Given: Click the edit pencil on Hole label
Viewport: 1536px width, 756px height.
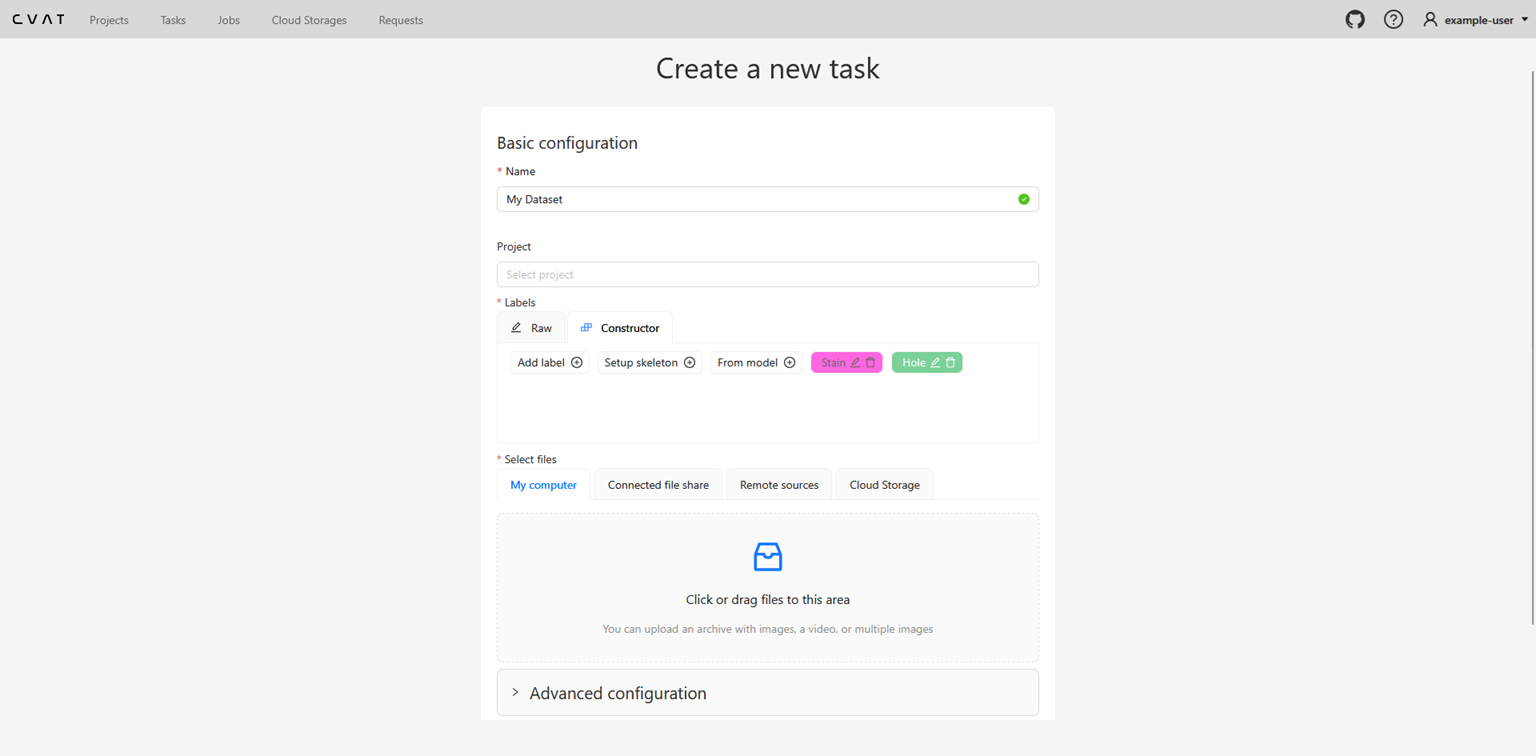Looking at the screenshot, I should (935, 363).
